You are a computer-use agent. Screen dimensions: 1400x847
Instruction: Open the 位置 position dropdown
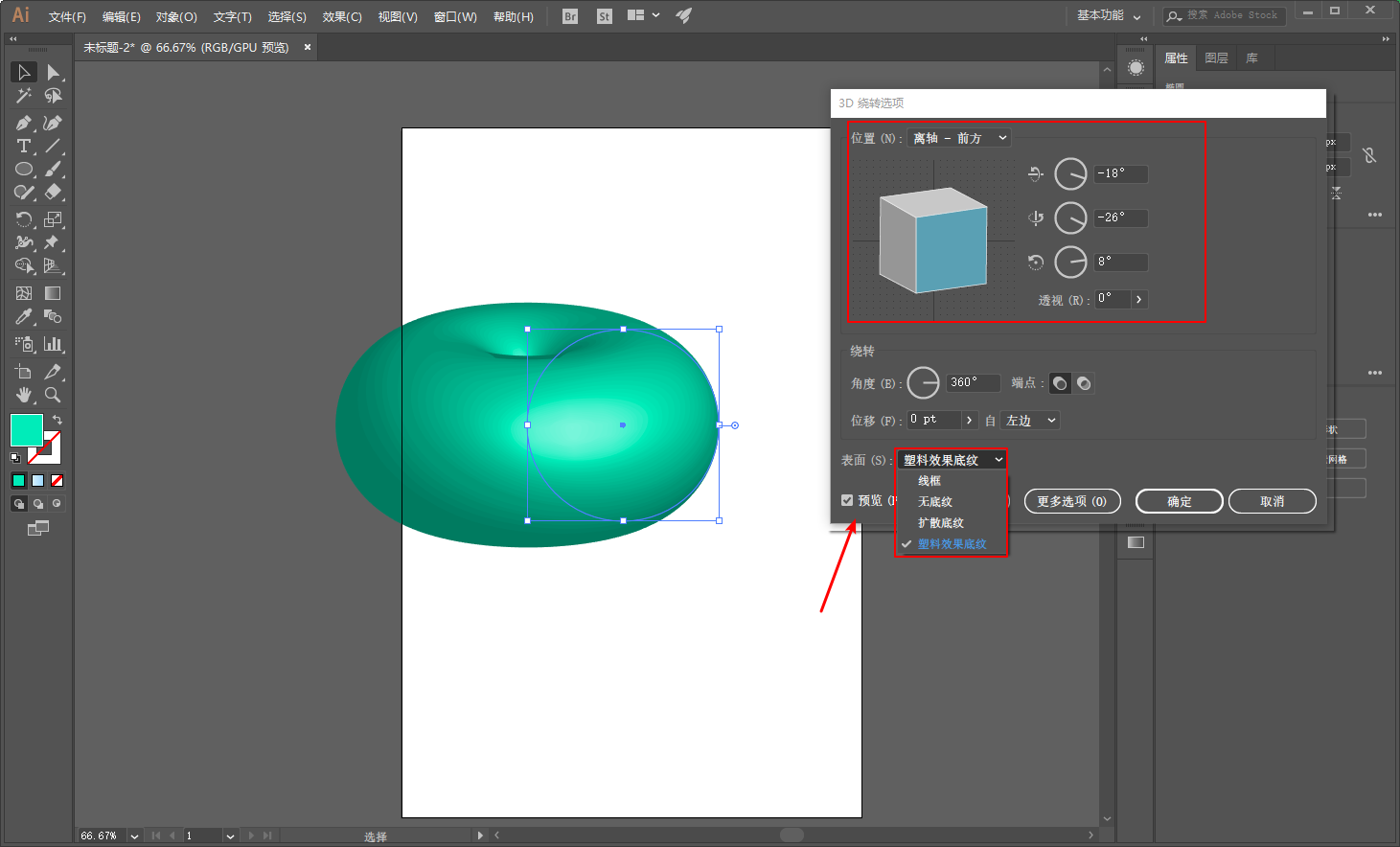point(958,137)
